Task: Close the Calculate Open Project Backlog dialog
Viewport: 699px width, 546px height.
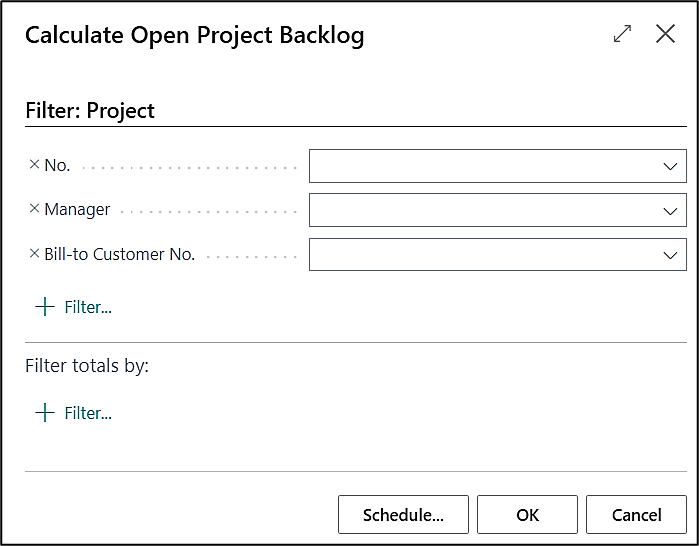Action: tap(665, 34)
